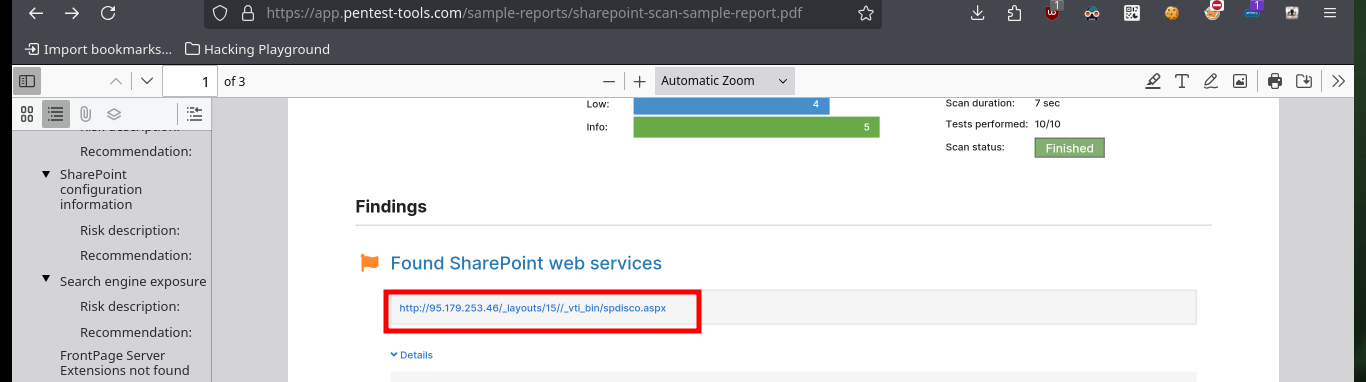The width and height of the screenshot is (1366, 382).
Task: Zoom out with minus button
Action: (x=608, y=81)
